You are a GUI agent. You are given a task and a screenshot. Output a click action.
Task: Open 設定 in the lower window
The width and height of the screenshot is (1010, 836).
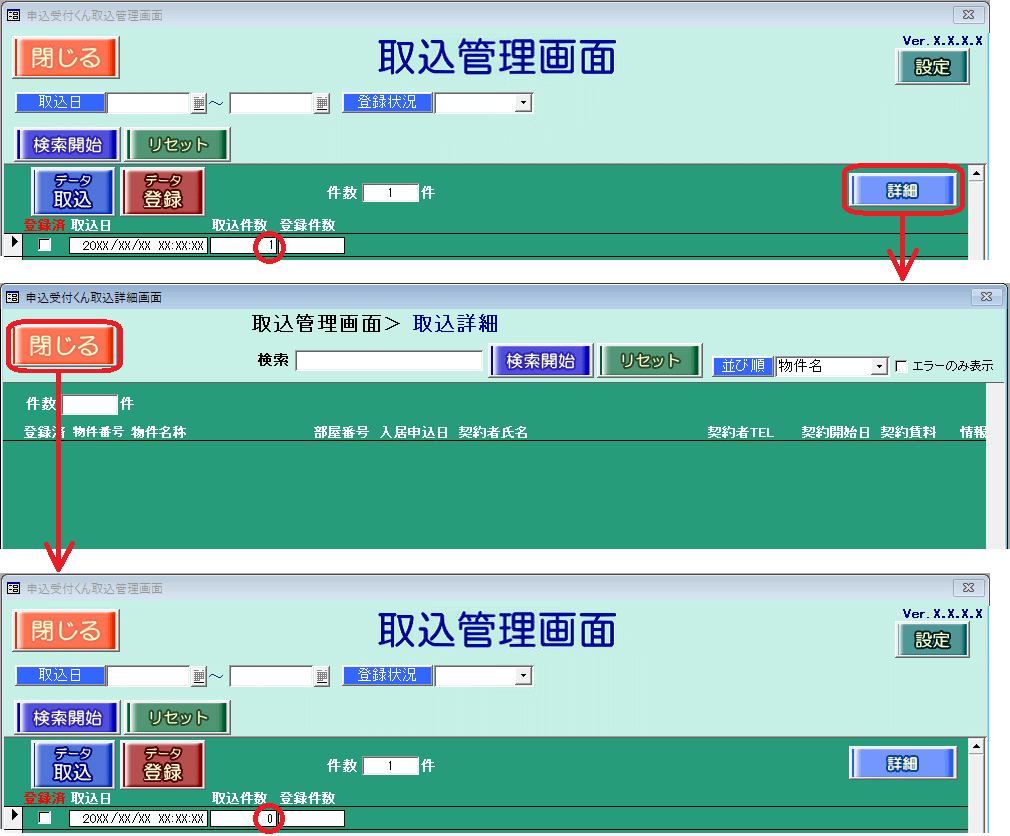click(x=932, y=640)
